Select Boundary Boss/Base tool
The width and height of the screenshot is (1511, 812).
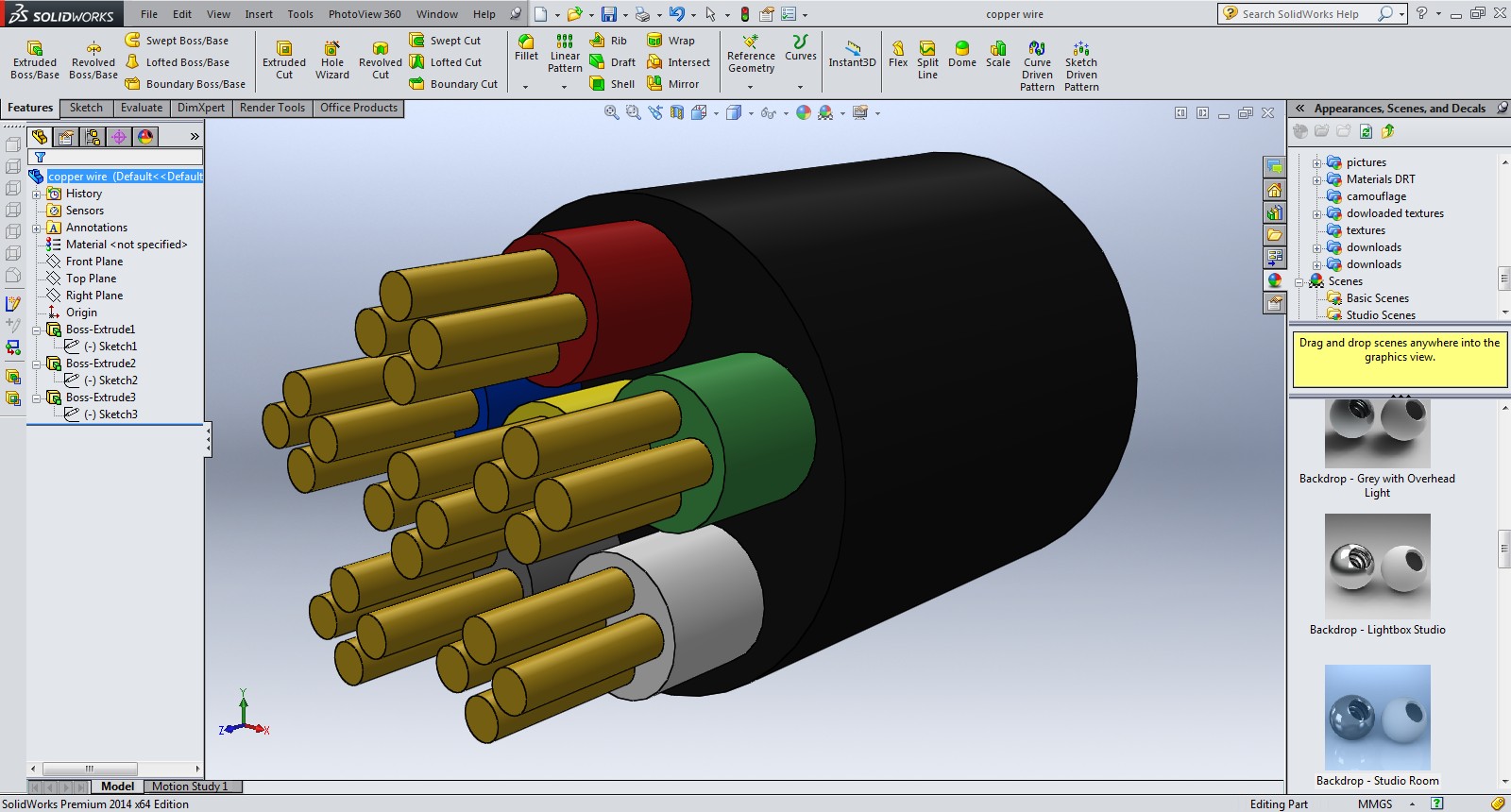[185, 84]
